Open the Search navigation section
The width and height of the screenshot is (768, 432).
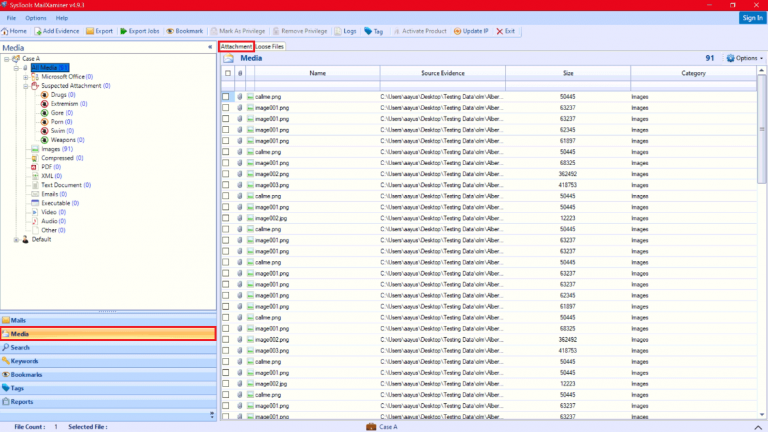click(x=108, y=347)
